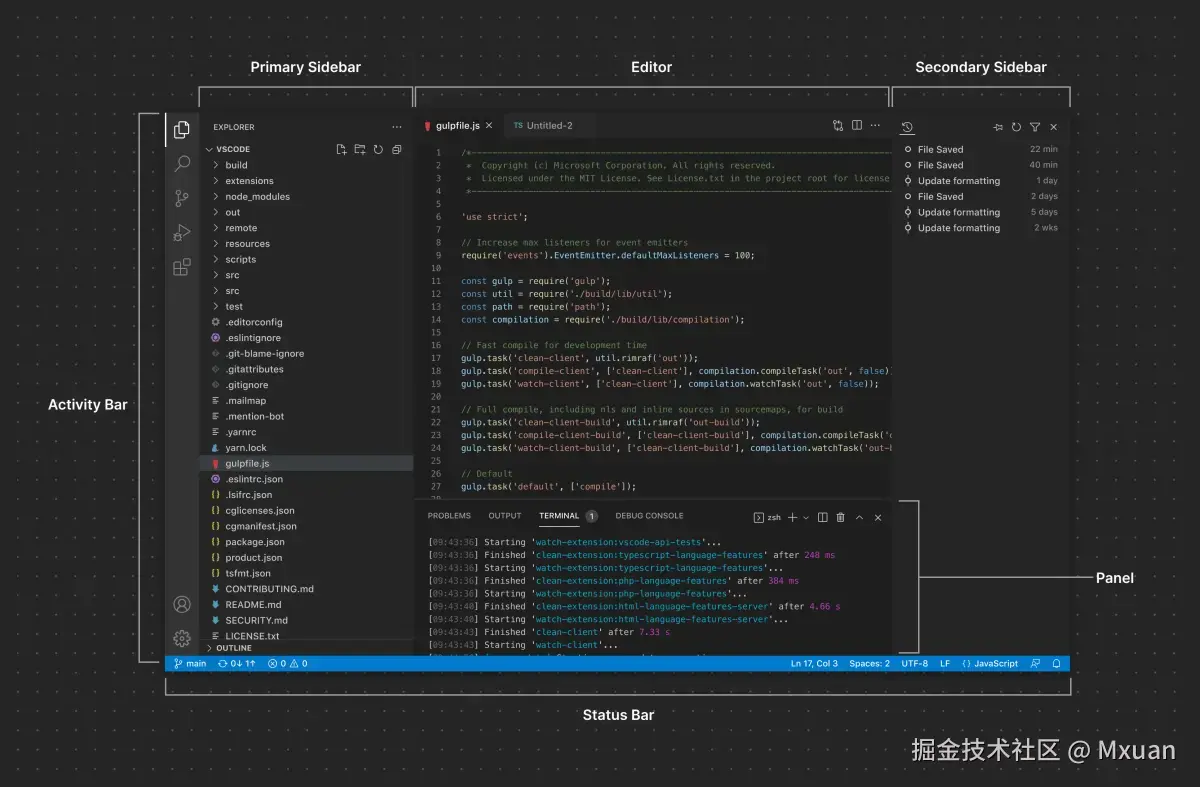Refresh the Explorer file tree

378,149
